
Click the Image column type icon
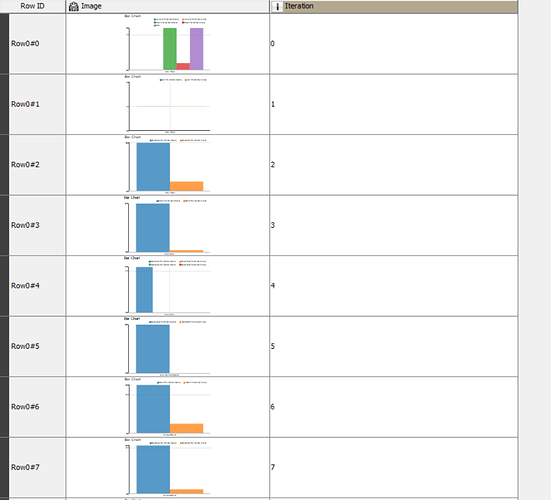click(73, 6)
